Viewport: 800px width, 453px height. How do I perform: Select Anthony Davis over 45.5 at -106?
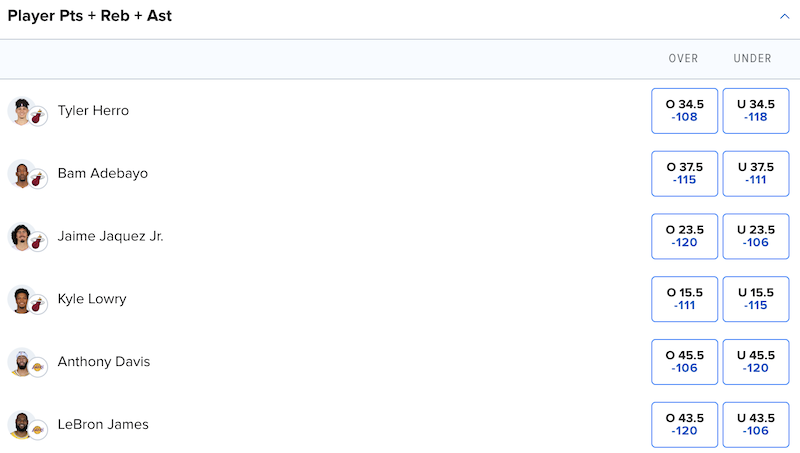pos(684,362)
